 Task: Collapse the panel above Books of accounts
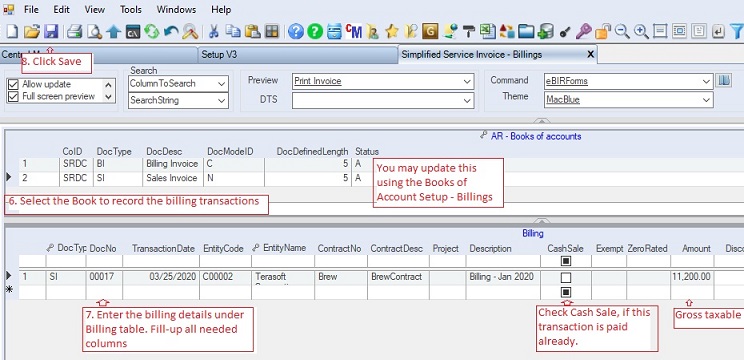click(x=541, y=121)
